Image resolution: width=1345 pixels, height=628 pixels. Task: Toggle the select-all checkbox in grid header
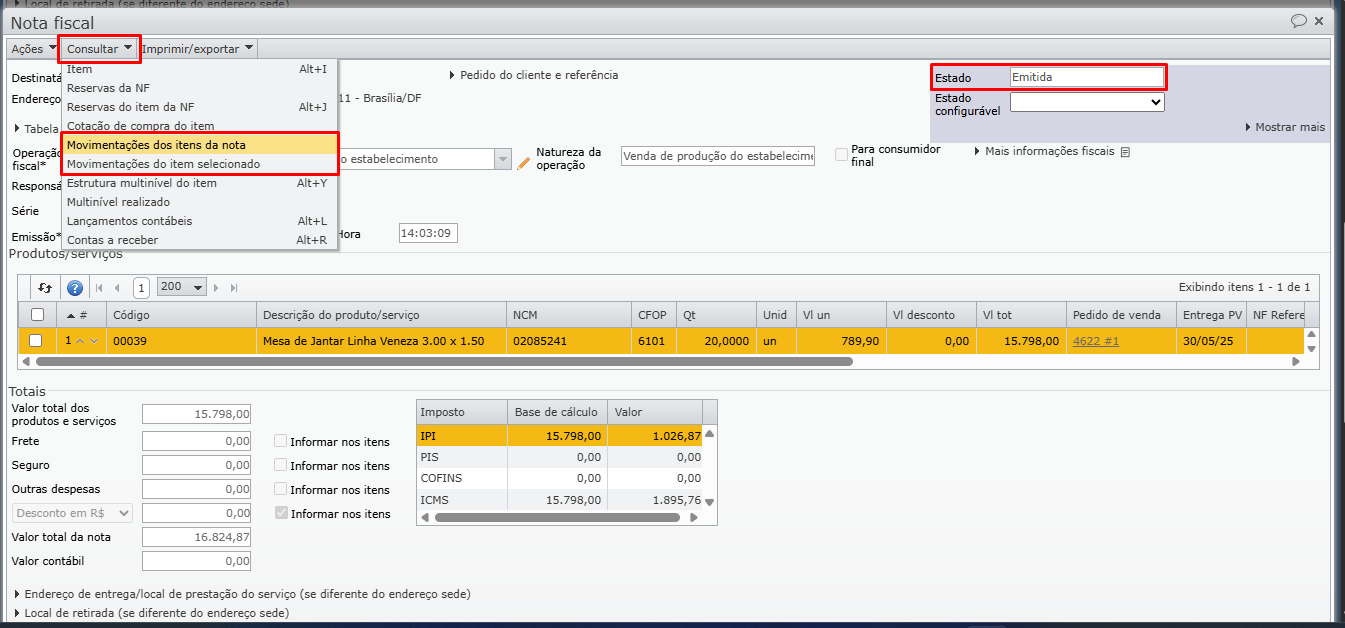point(37,315)
